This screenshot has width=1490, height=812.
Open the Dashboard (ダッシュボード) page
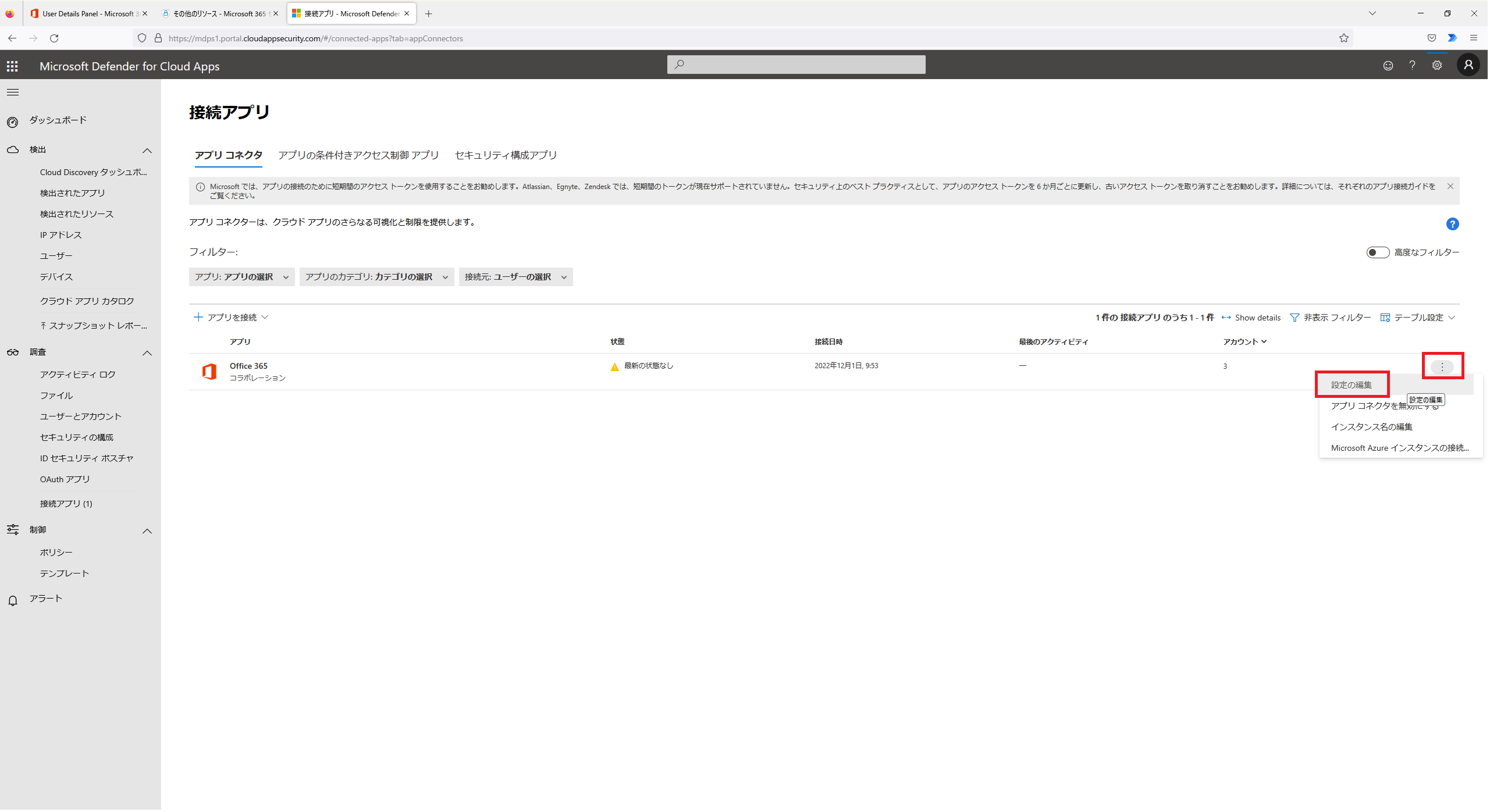pyautogui.click(x=58, y=120)
